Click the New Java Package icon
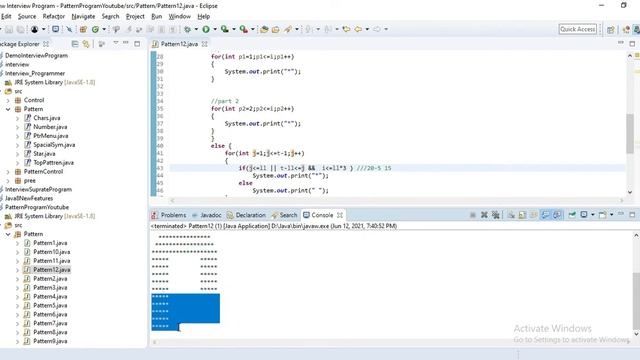 (83, 29)
